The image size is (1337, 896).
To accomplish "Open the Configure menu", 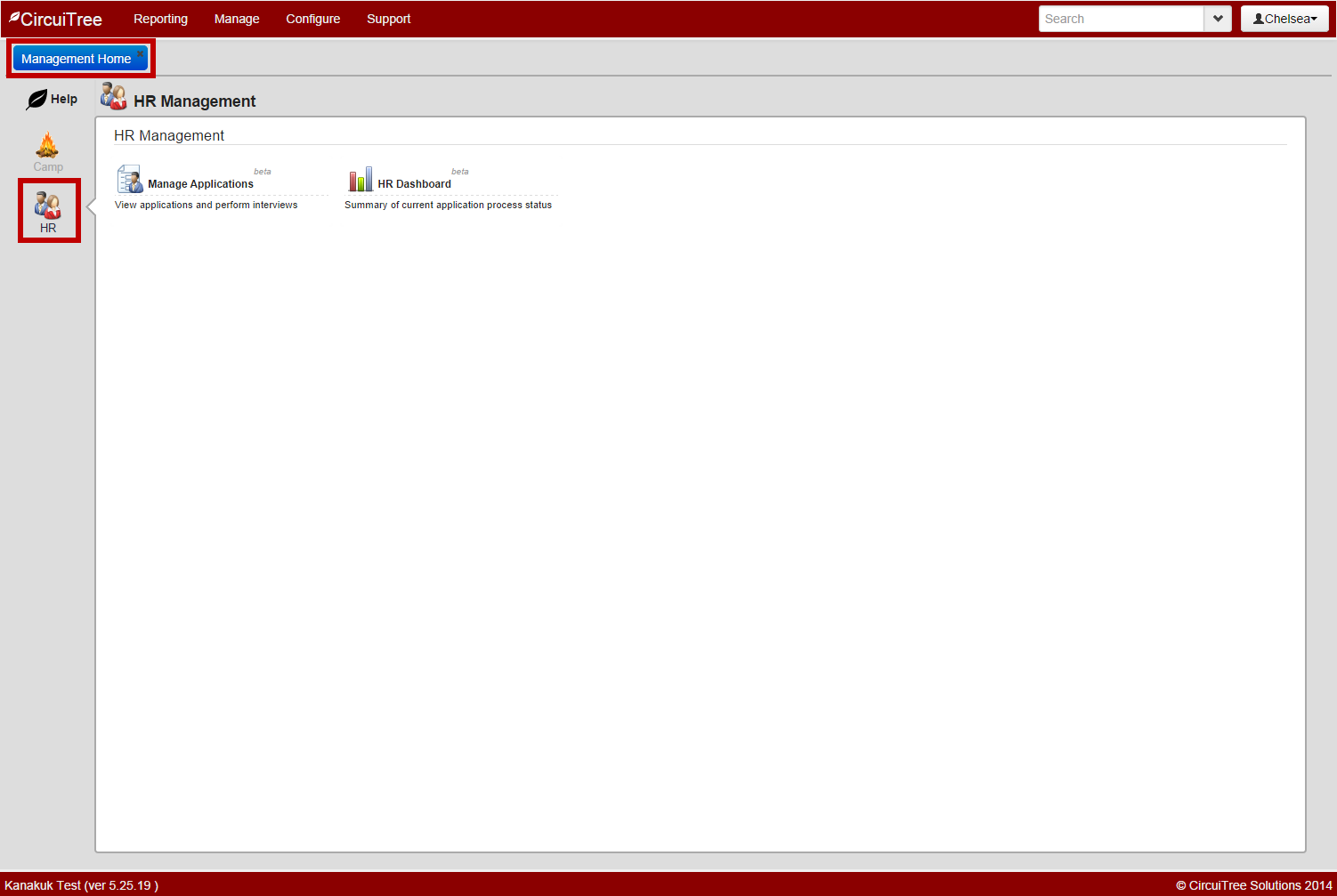I will [312, 19].
